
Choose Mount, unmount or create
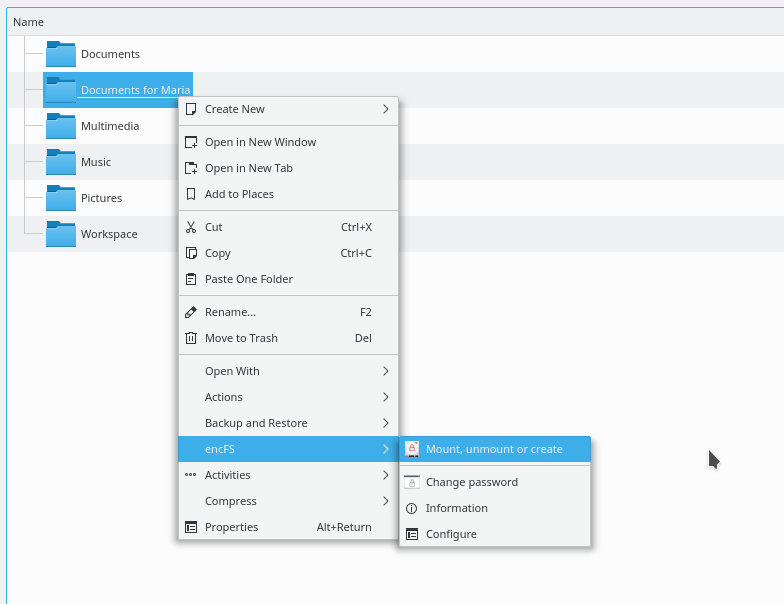[x=494, y=449]
